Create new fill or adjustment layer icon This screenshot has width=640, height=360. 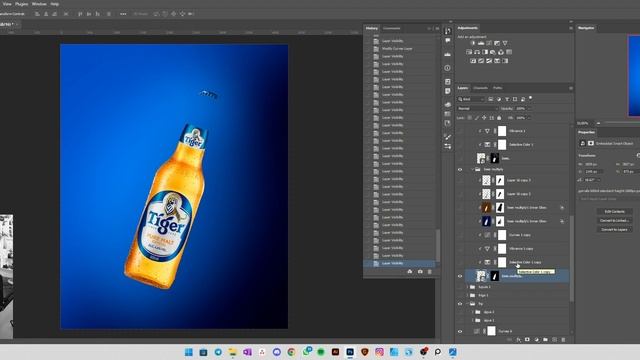[x=536, y=340]
